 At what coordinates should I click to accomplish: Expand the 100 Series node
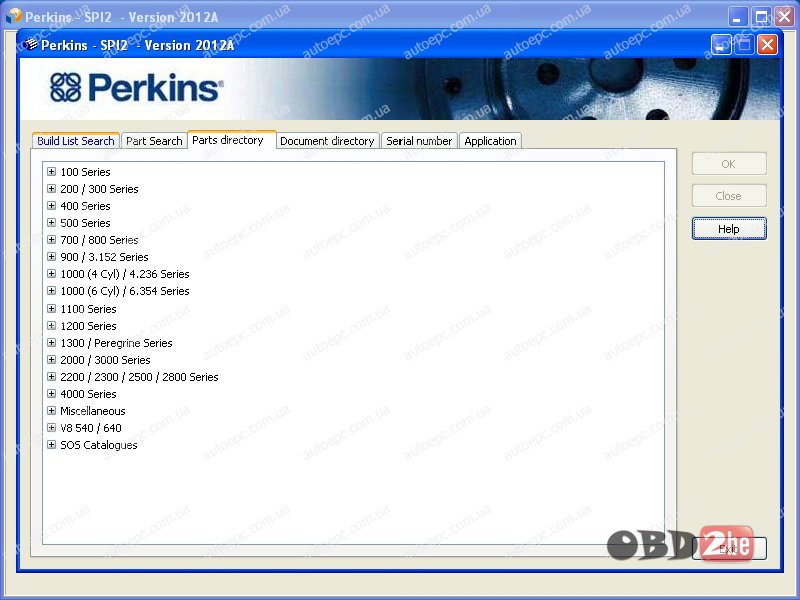click(52, 171)
